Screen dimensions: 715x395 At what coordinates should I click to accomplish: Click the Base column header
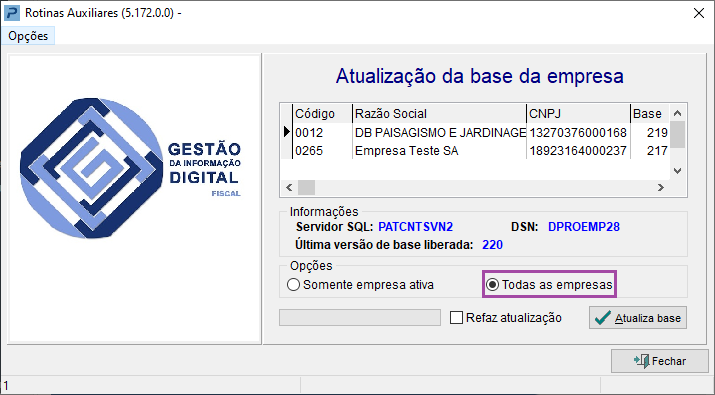(x=650, y=114)
